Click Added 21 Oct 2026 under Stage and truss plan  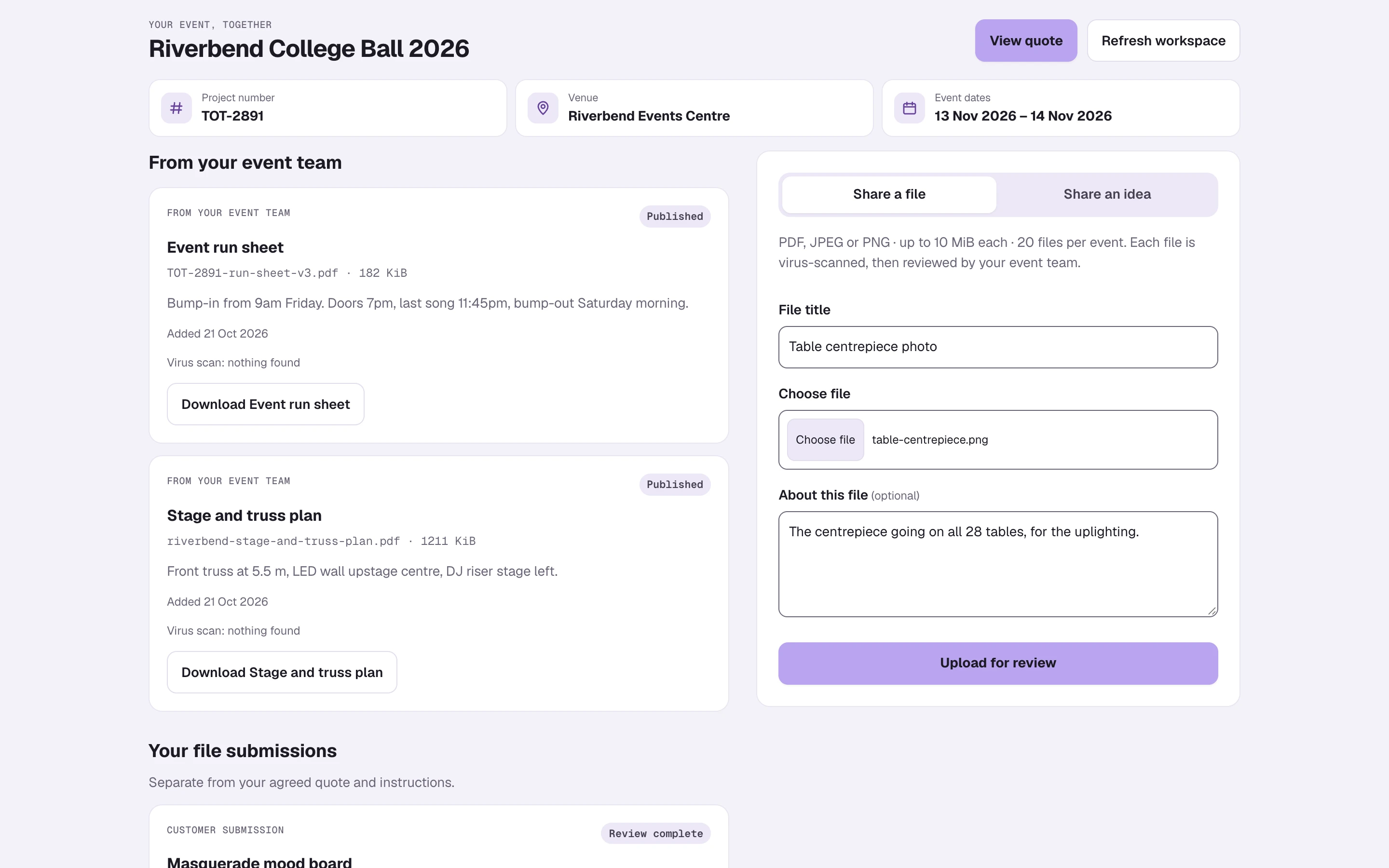217,602
